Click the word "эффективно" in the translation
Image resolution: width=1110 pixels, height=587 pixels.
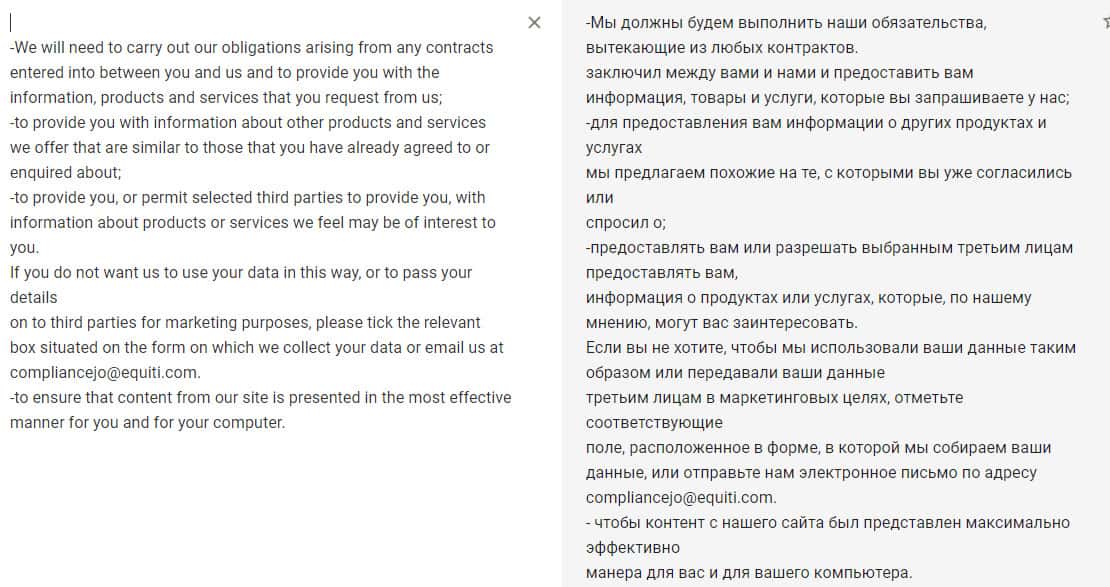click(x=633, y=547)
